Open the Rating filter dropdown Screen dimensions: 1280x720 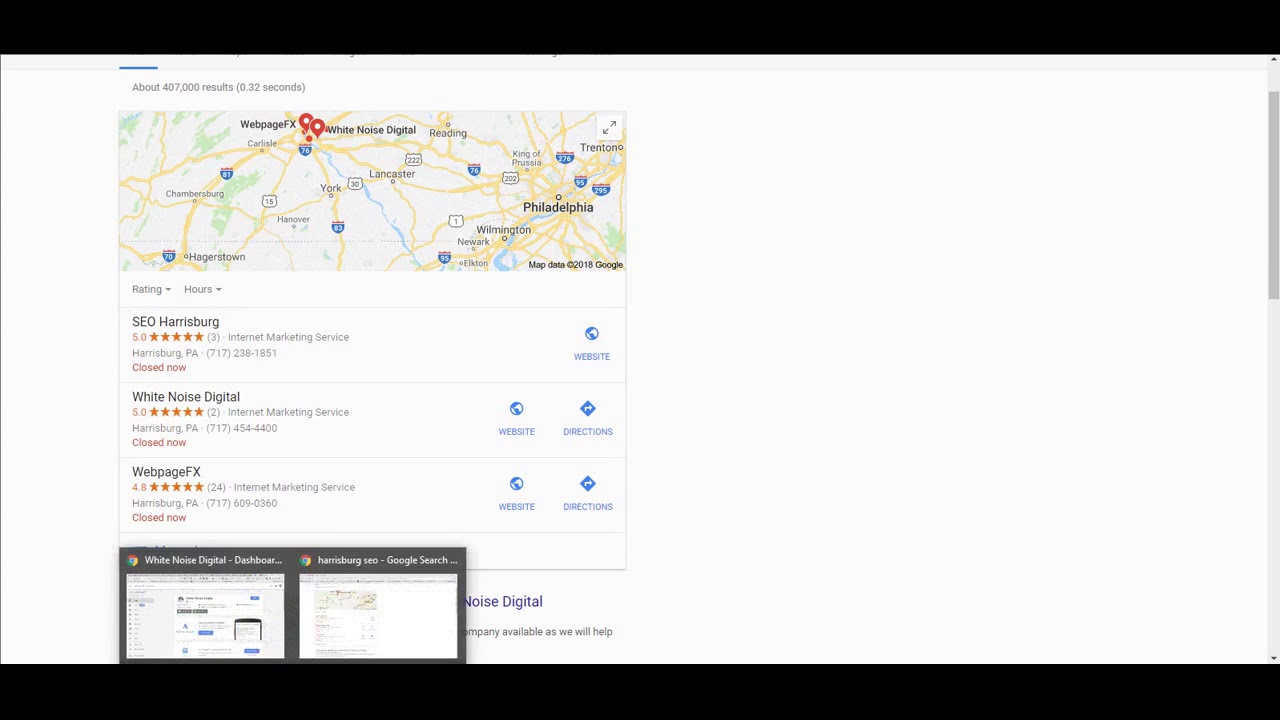coord(151,289)
